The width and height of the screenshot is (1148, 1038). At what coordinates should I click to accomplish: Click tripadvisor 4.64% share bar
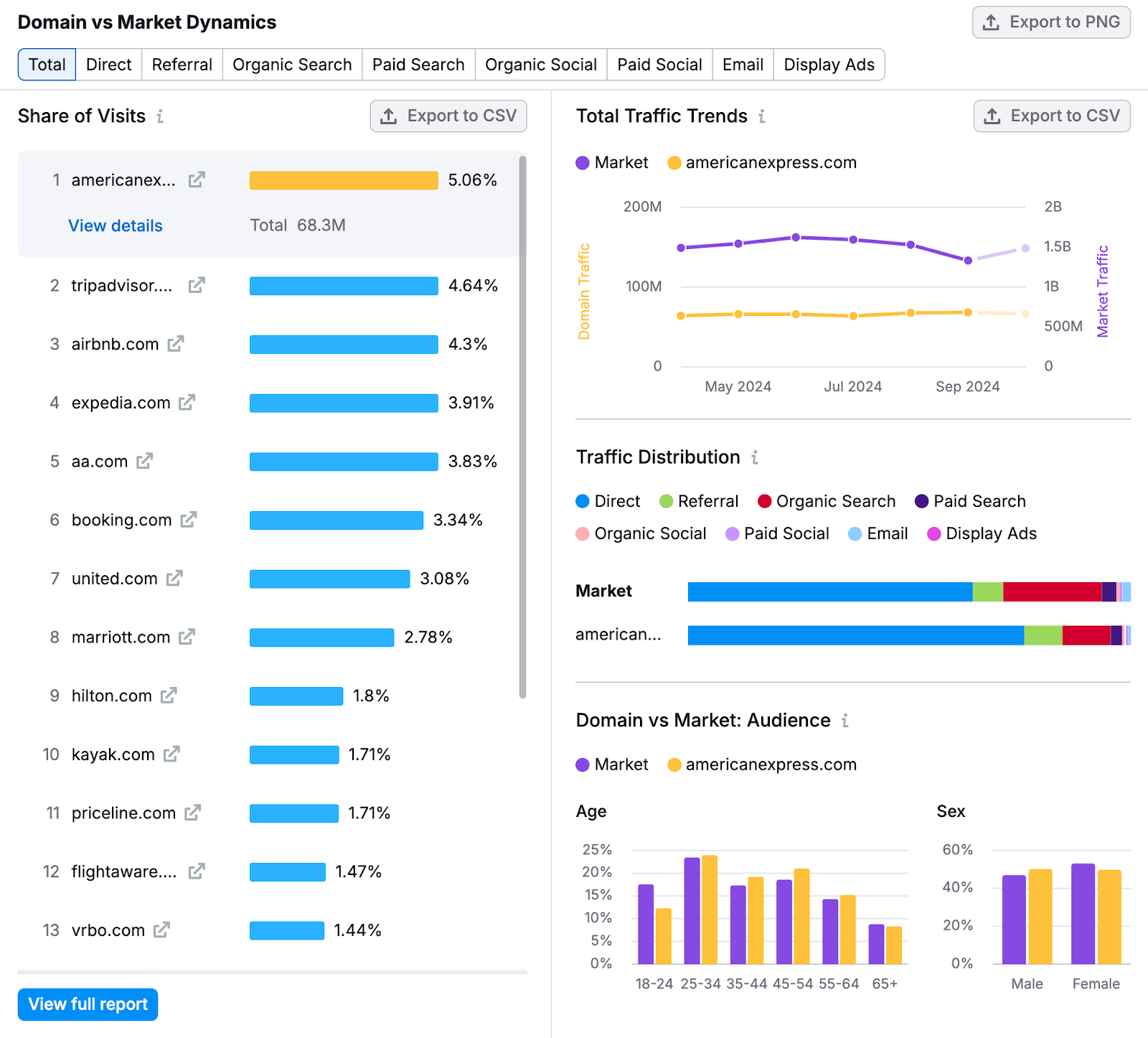344,286
